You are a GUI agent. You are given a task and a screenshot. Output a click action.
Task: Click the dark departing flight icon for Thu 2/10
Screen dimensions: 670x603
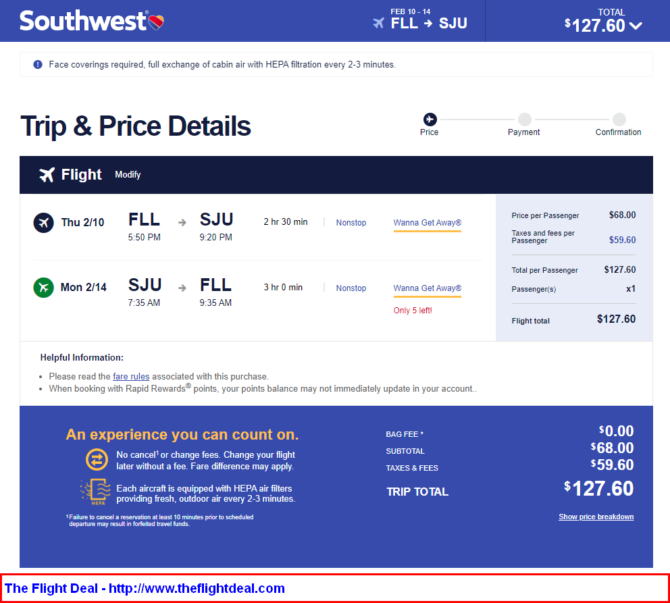pos(44,223)
